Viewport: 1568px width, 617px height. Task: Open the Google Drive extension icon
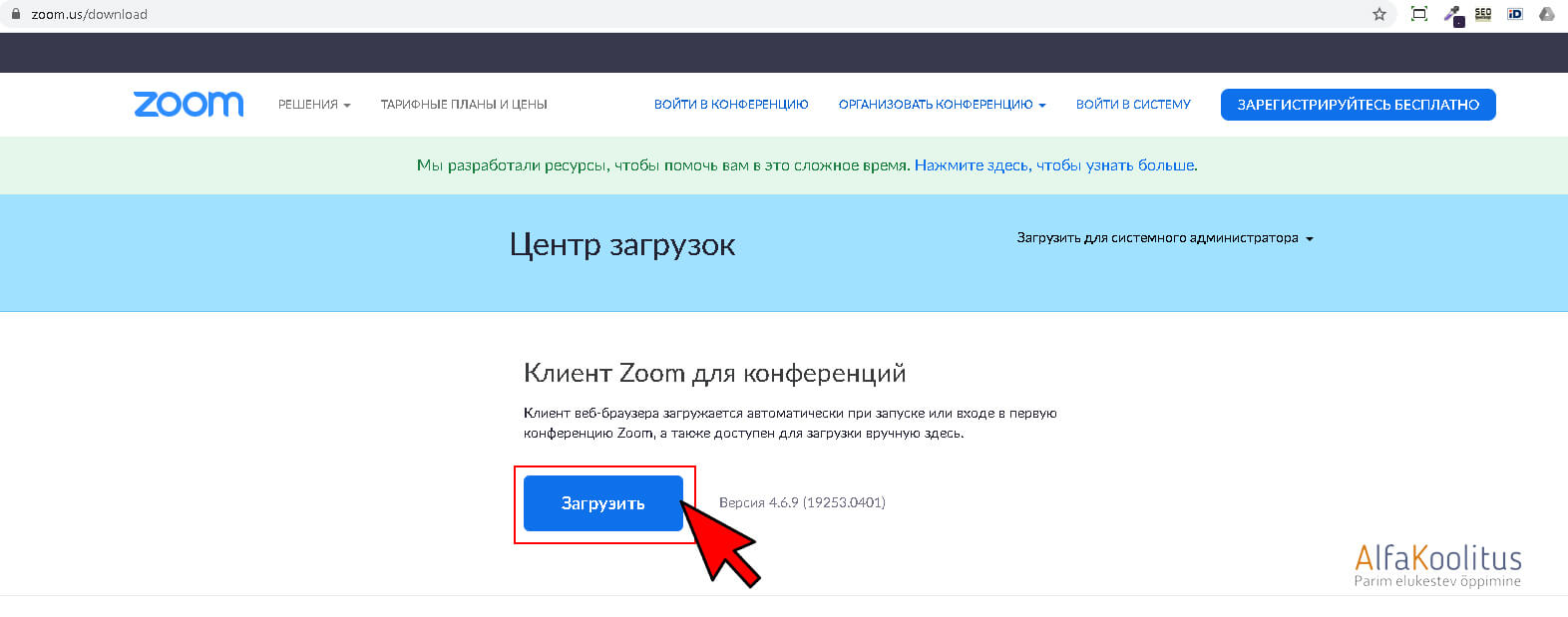click(1547, 14)
